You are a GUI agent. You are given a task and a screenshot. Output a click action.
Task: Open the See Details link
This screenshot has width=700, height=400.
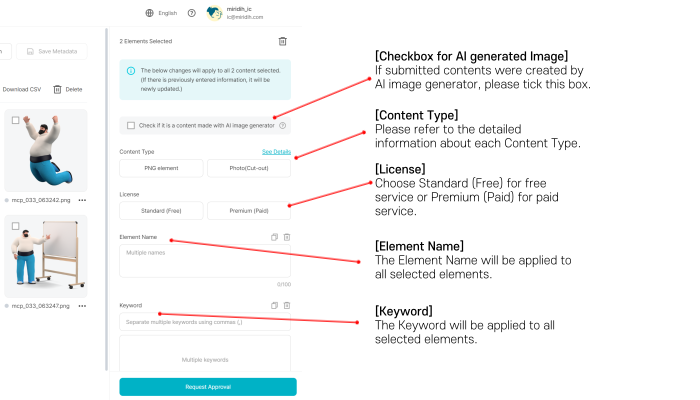tap(276, 151)
